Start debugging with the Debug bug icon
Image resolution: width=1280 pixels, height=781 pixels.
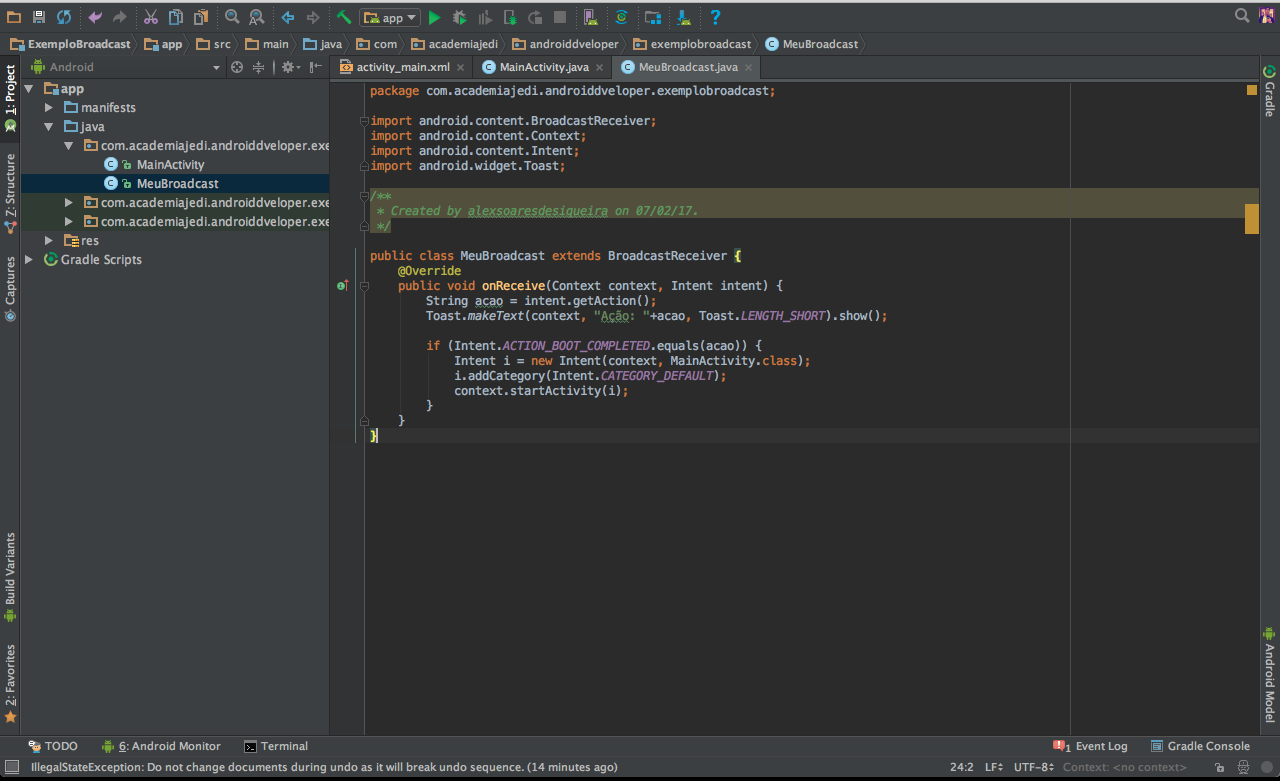(x=459, y=17)
